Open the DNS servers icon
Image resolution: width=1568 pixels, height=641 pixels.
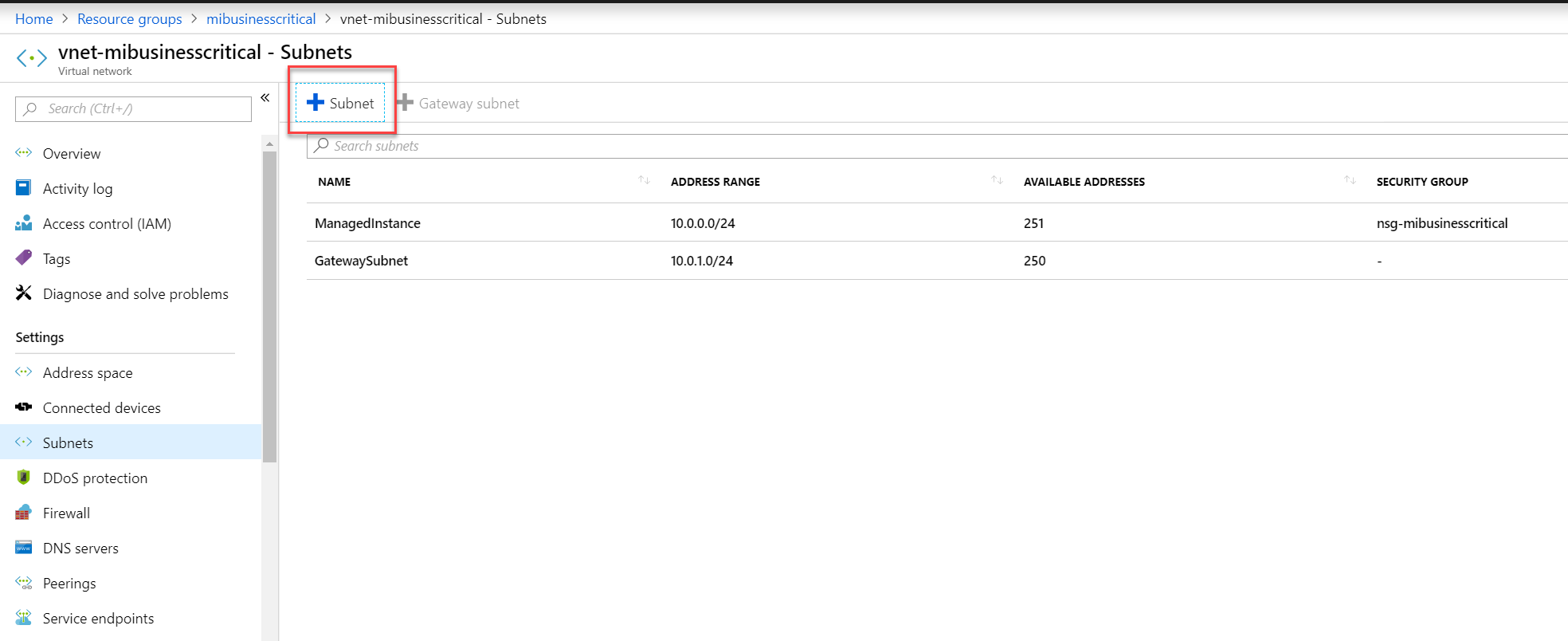pos(24,548)
